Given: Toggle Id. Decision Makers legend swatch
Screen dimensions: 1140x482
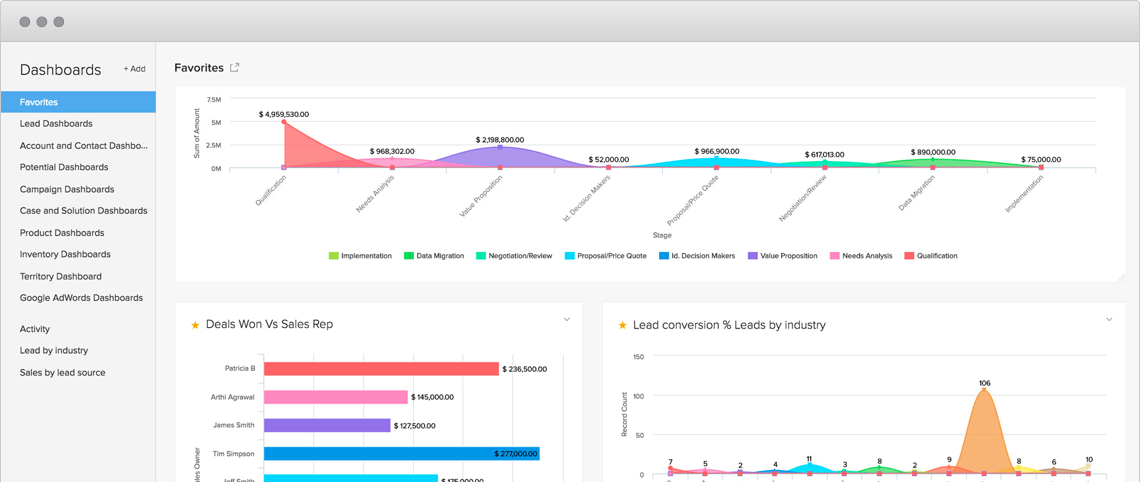Looking at the screenshot, I should 664,256.
